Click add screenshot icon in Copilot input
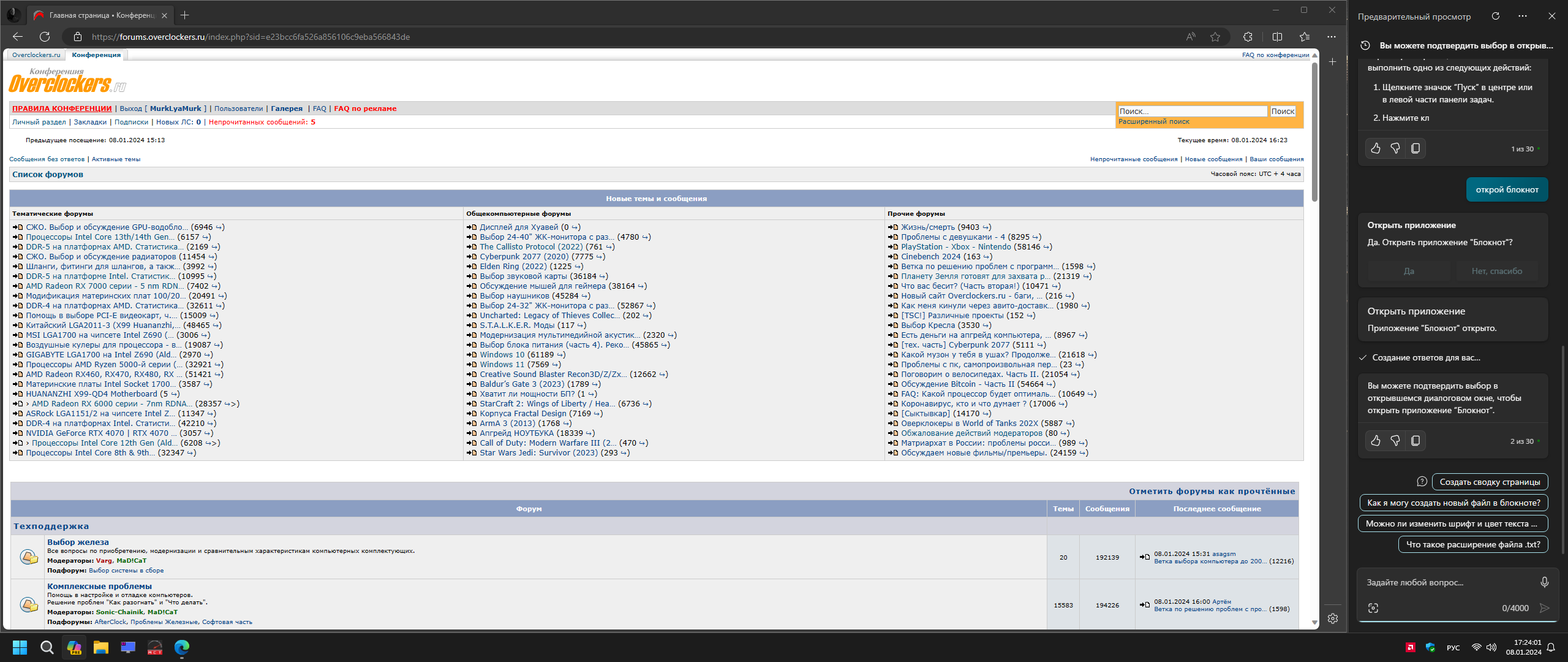 (x=1373, y=608)
